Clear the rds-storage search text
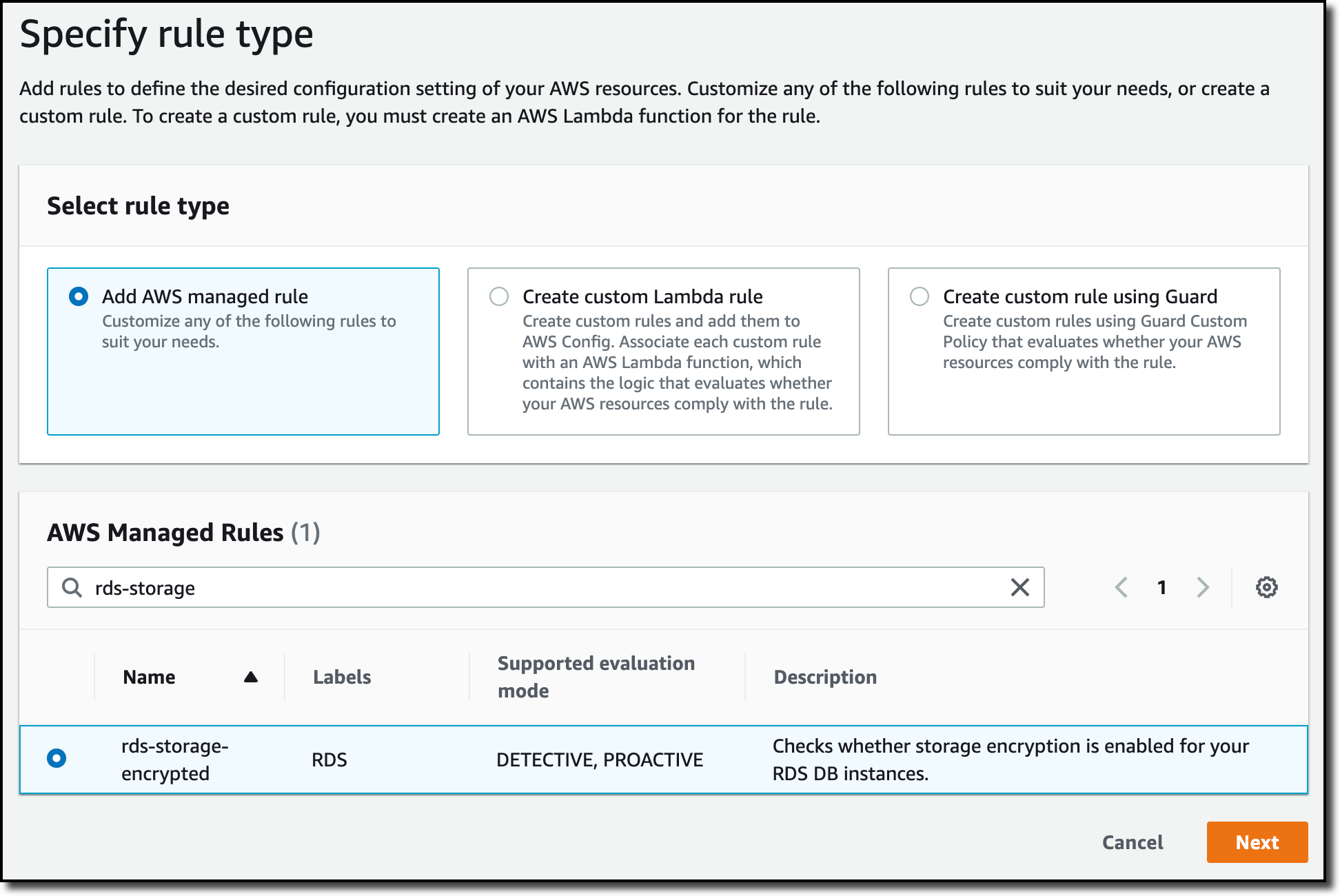This screenshot has height=896, width=1340. 1019,587
